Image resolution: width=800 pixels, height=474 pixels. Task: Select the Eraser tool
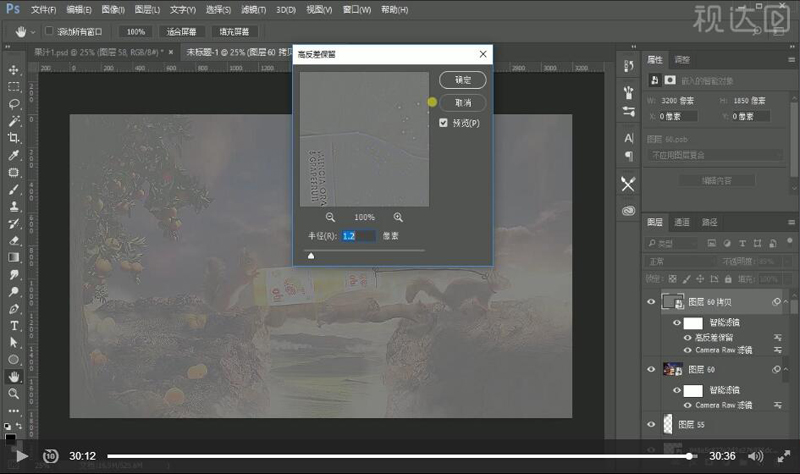tap(14, 240)
